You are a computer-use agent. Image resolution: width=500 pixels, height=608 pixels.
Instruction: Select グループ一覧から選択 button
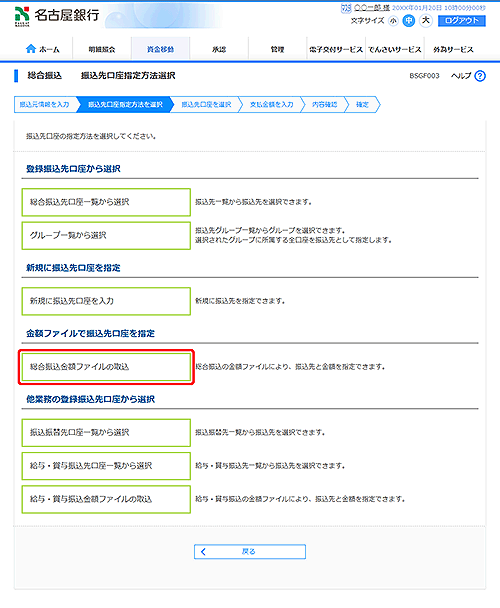click(x=106, y=235)
